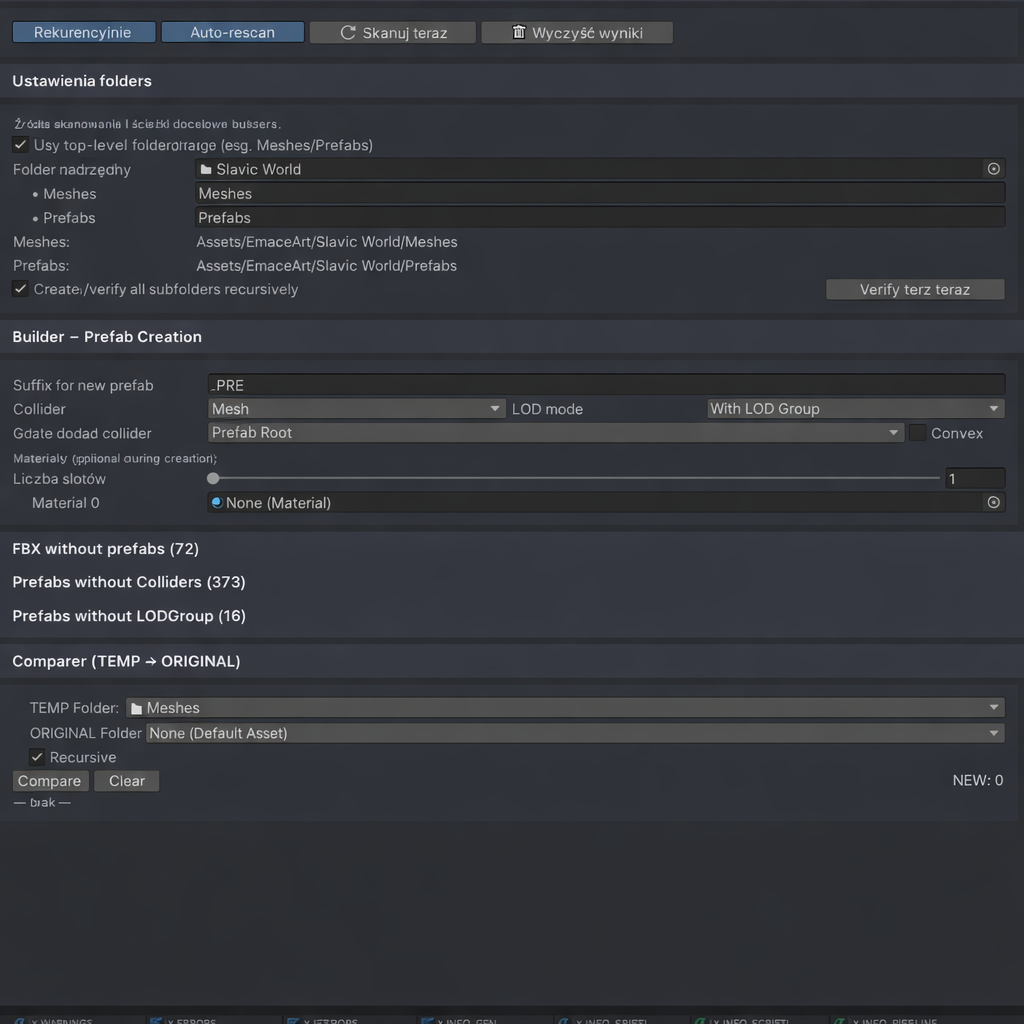This screenshot has height=1024, width=1024.
Task: Open object picker for Folder nadrzędny
Action: click(x=993, y=170)
